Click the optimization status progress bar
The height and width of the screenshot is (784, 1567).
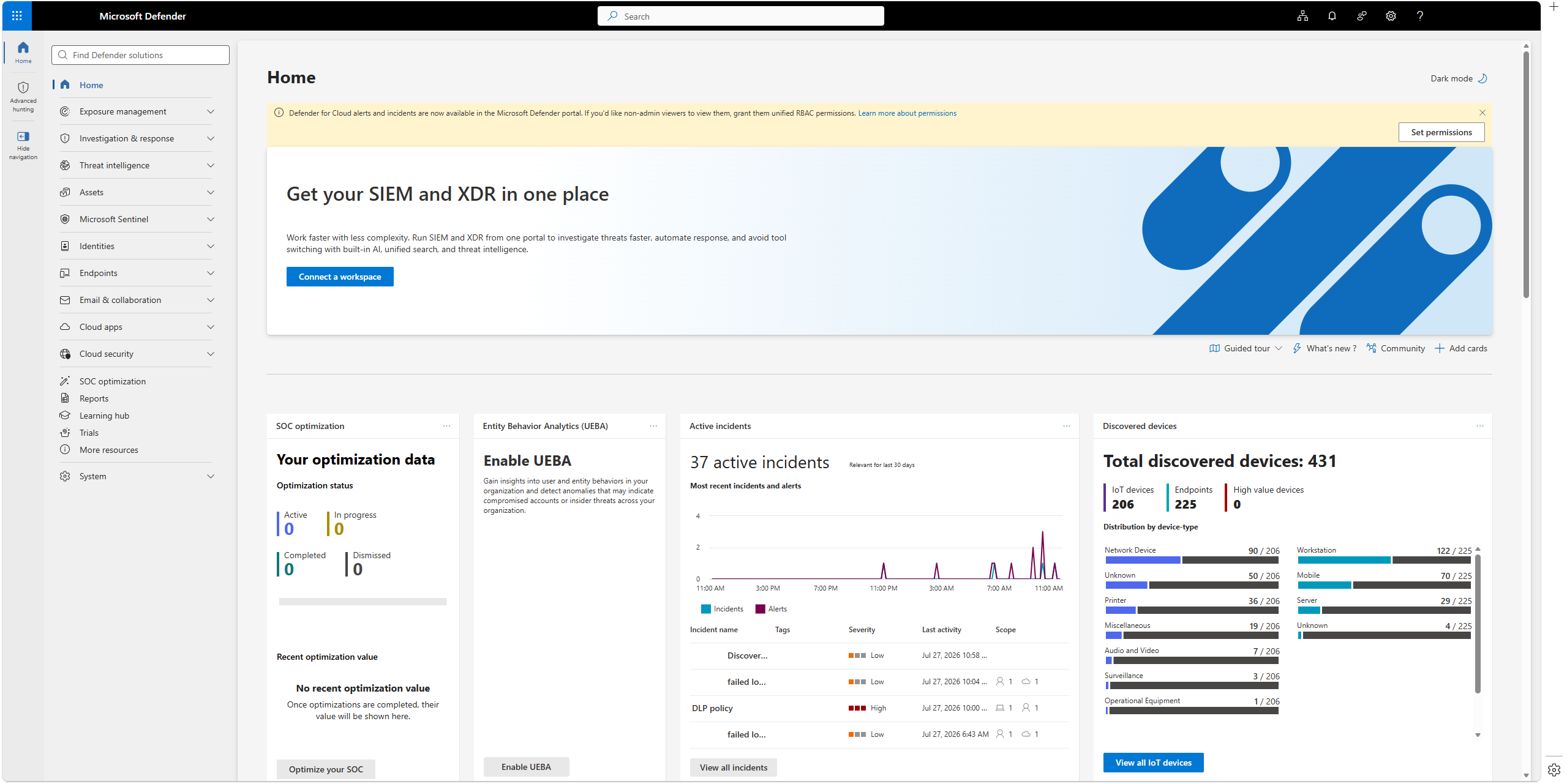tap(363, 602)
